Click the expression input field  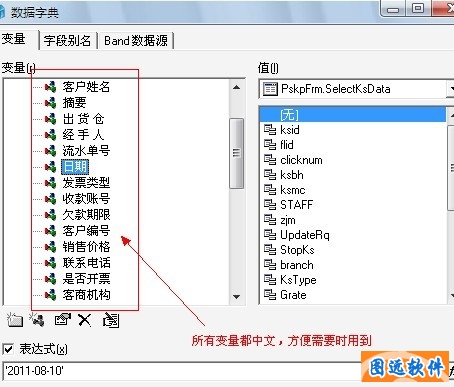[182, 371]
